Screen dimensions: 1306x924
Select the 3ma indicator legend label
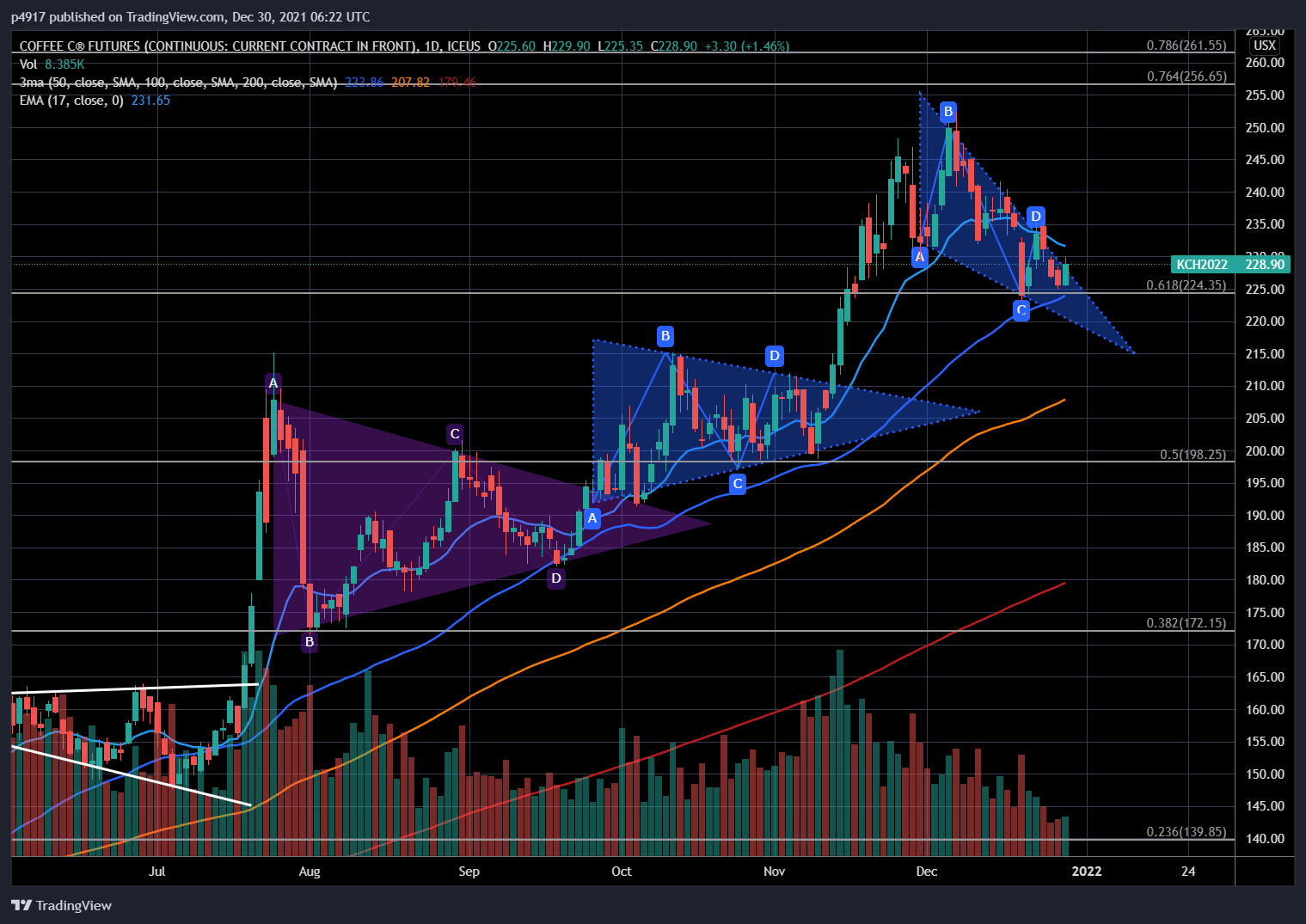pyautogui.click(x=178, y=83)
